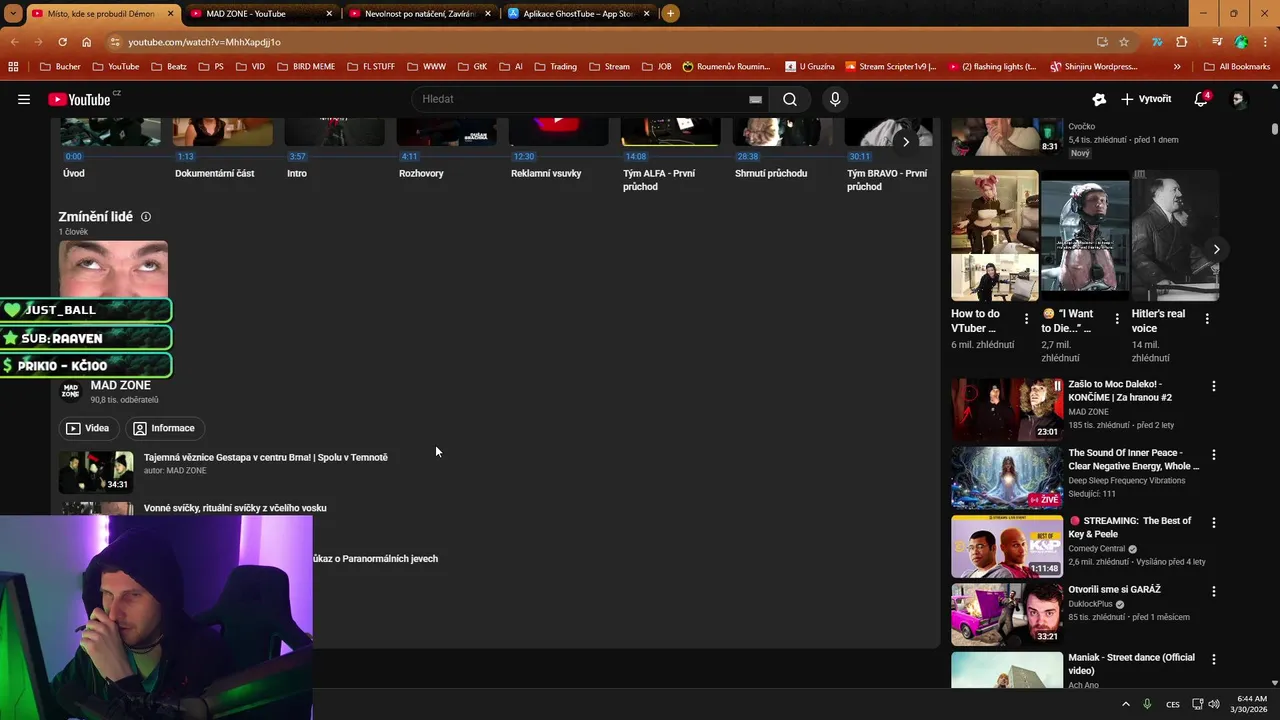Screen dimensions: 1280x720
Task: Open info icon next to Zmínění lidé
Action: 146,217
